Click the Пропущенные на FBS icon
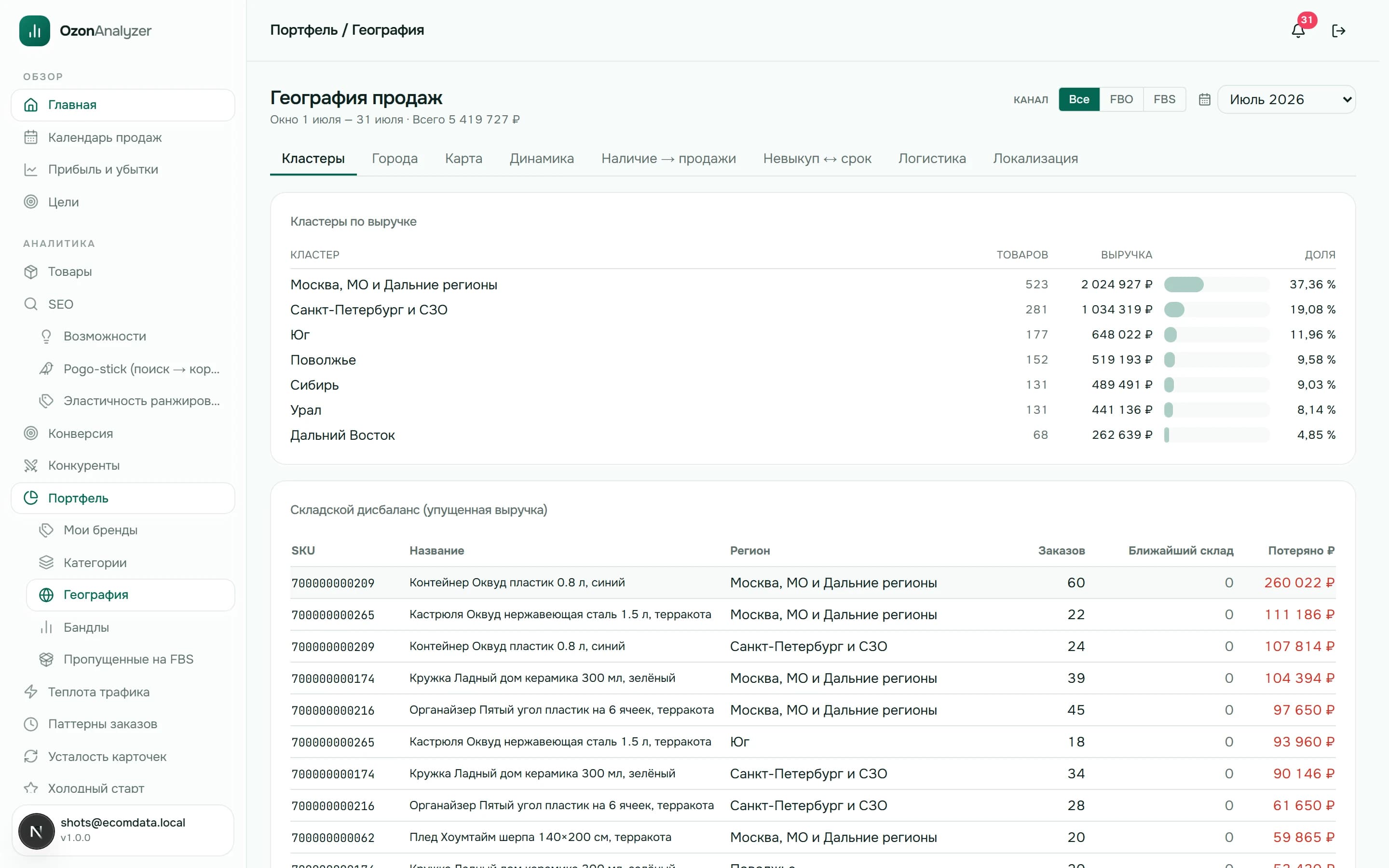This screenshot has width=1389, height=868. [46, 659]
